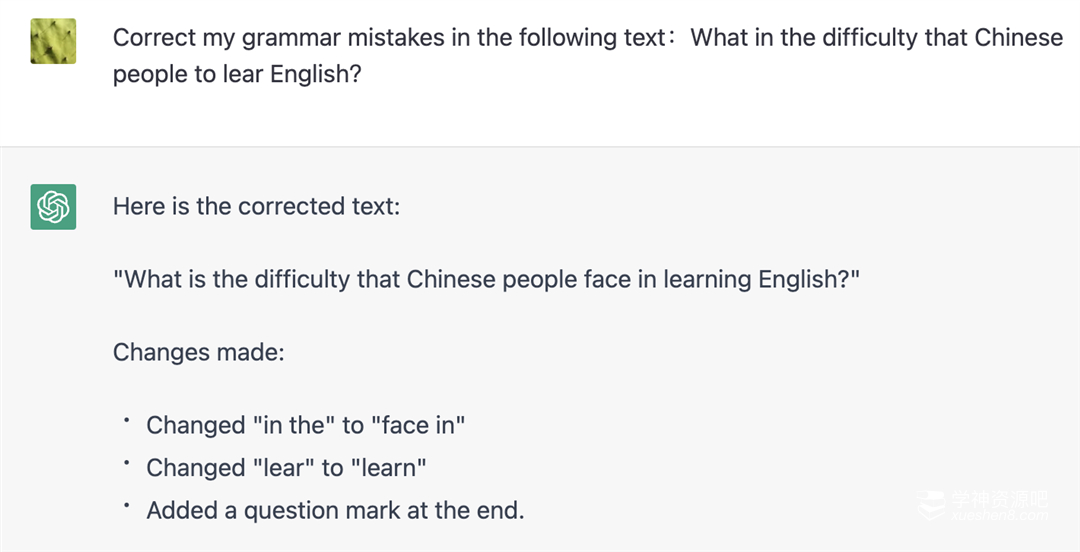Click the word "Changed" in the second bullet

[195, 468]
